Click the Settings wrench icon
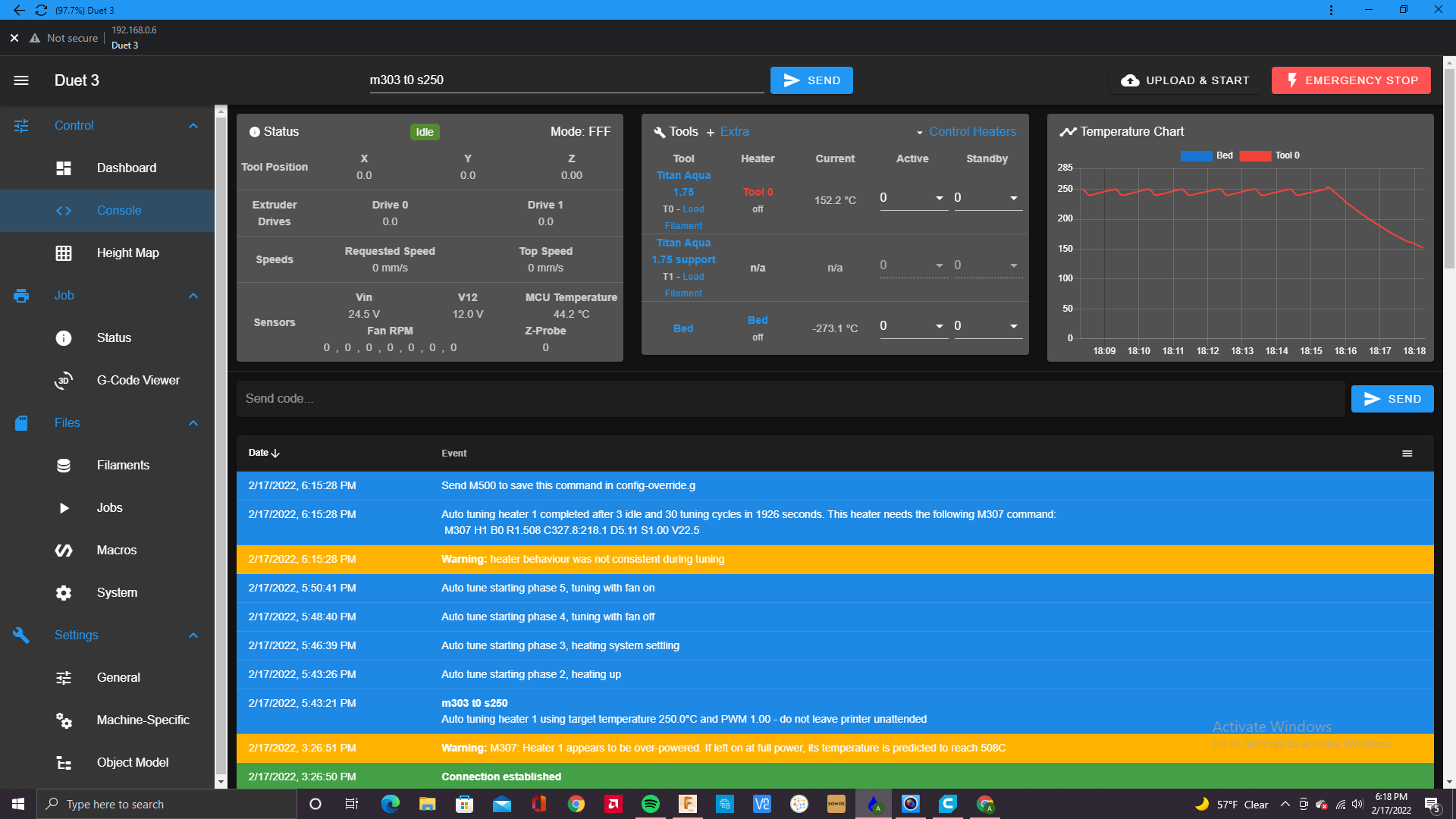 pyautogui.click(x=21, y=635)
